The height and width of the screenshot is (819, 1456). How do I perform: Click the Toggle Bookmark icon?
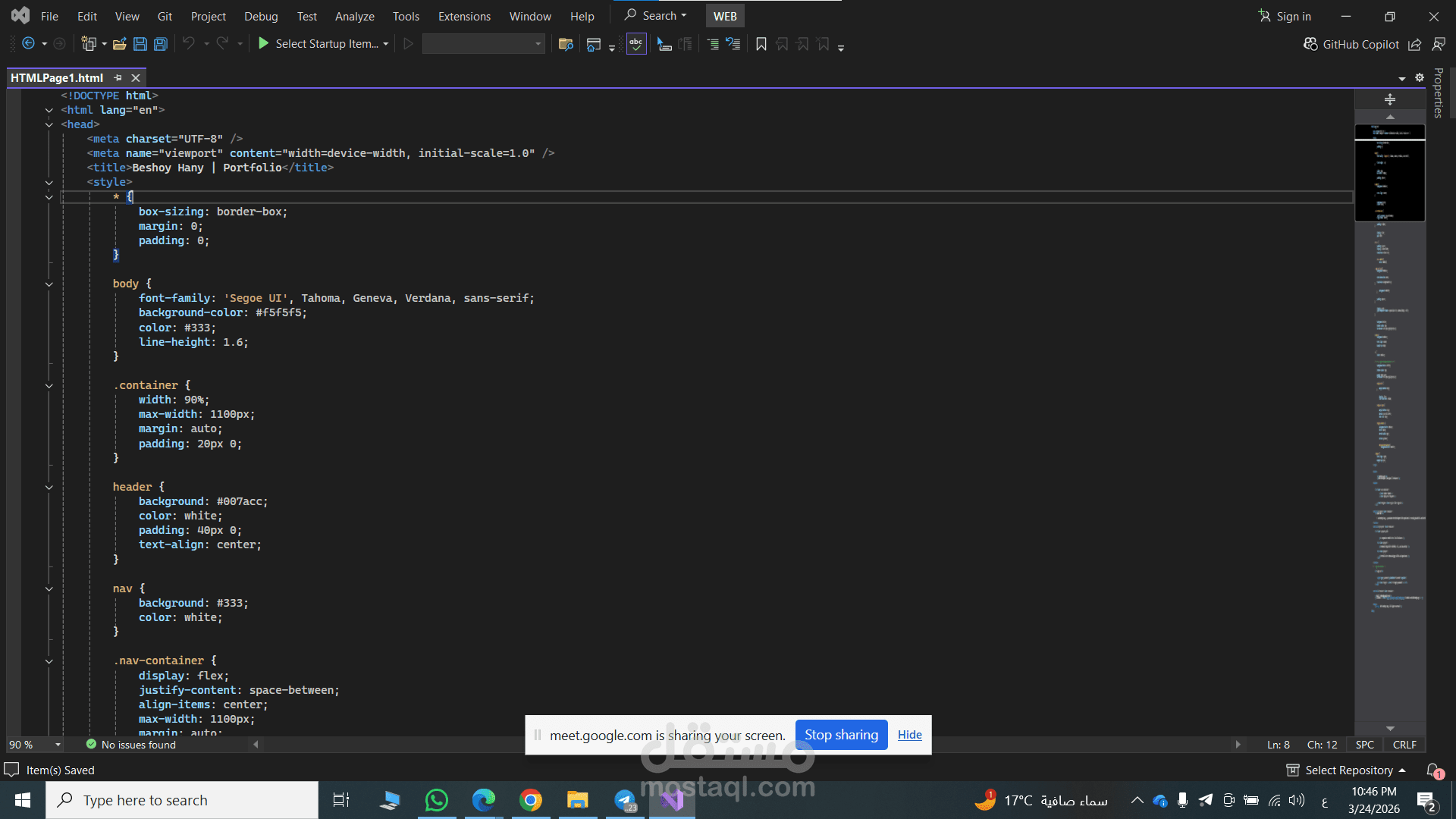761,44
